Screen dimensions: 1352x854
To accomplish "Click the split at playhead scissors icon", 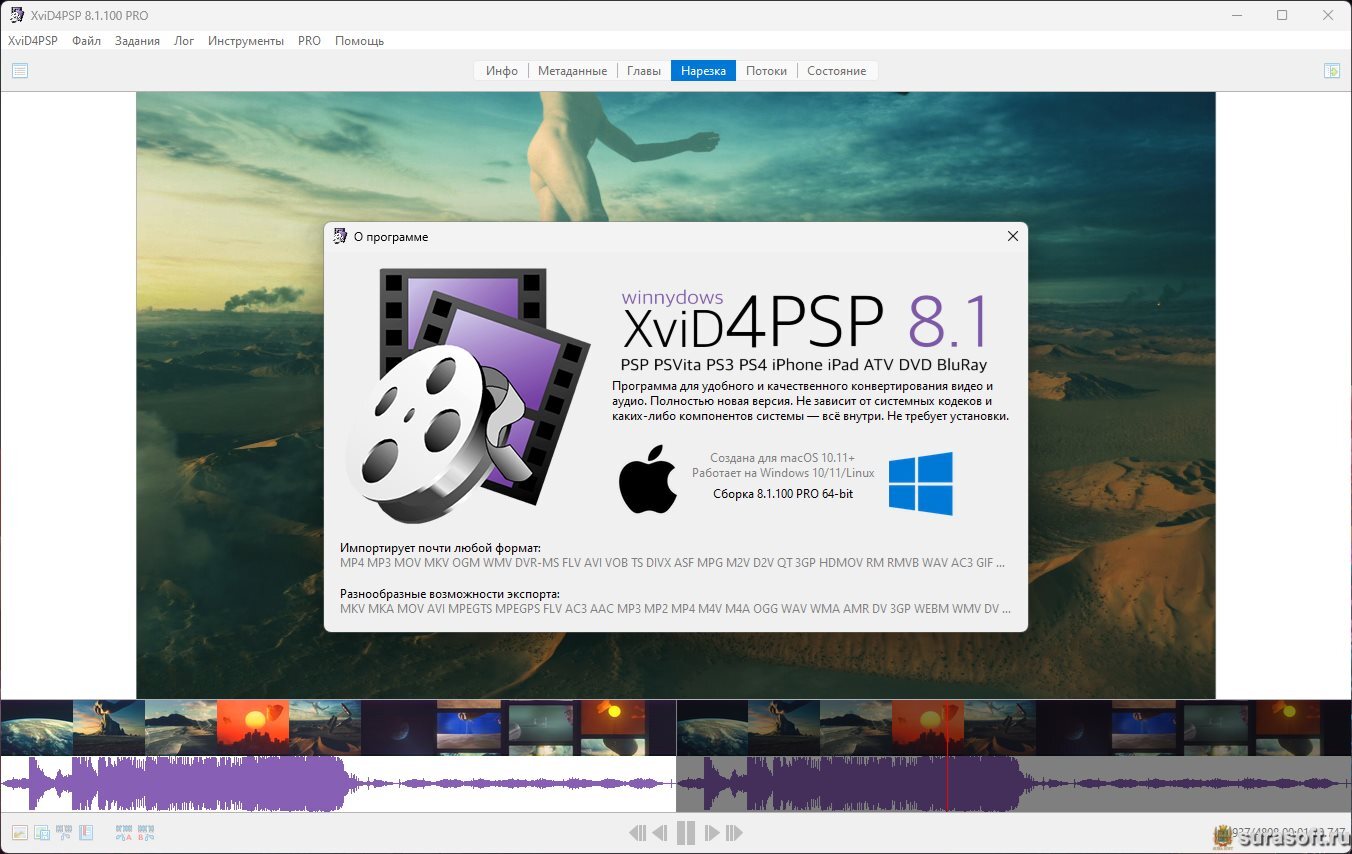I will pos(64,832).
